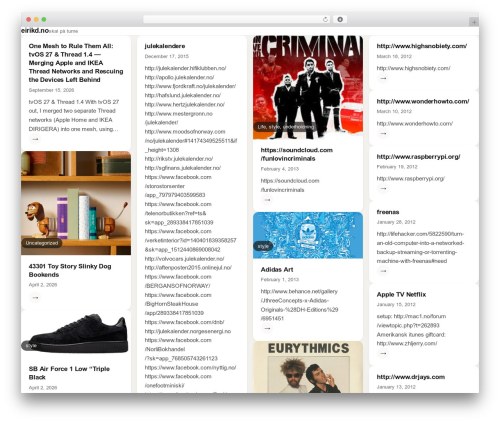Screen dimensions: 500x423
Task: Open the aftenposten2015.onlinejul.no link
Action: (x=188, y=268)
